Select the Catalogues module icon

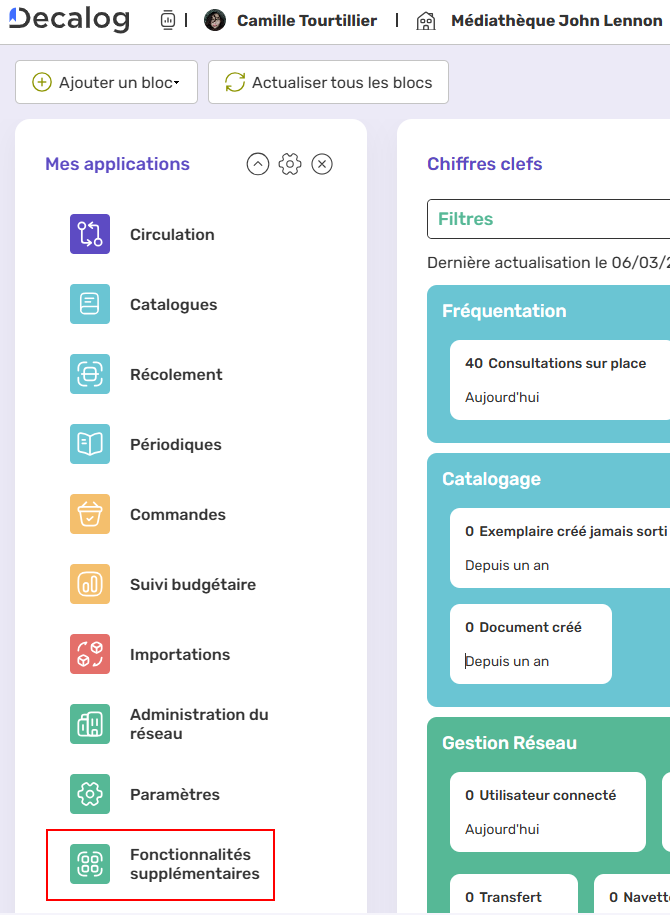[88, 304]
